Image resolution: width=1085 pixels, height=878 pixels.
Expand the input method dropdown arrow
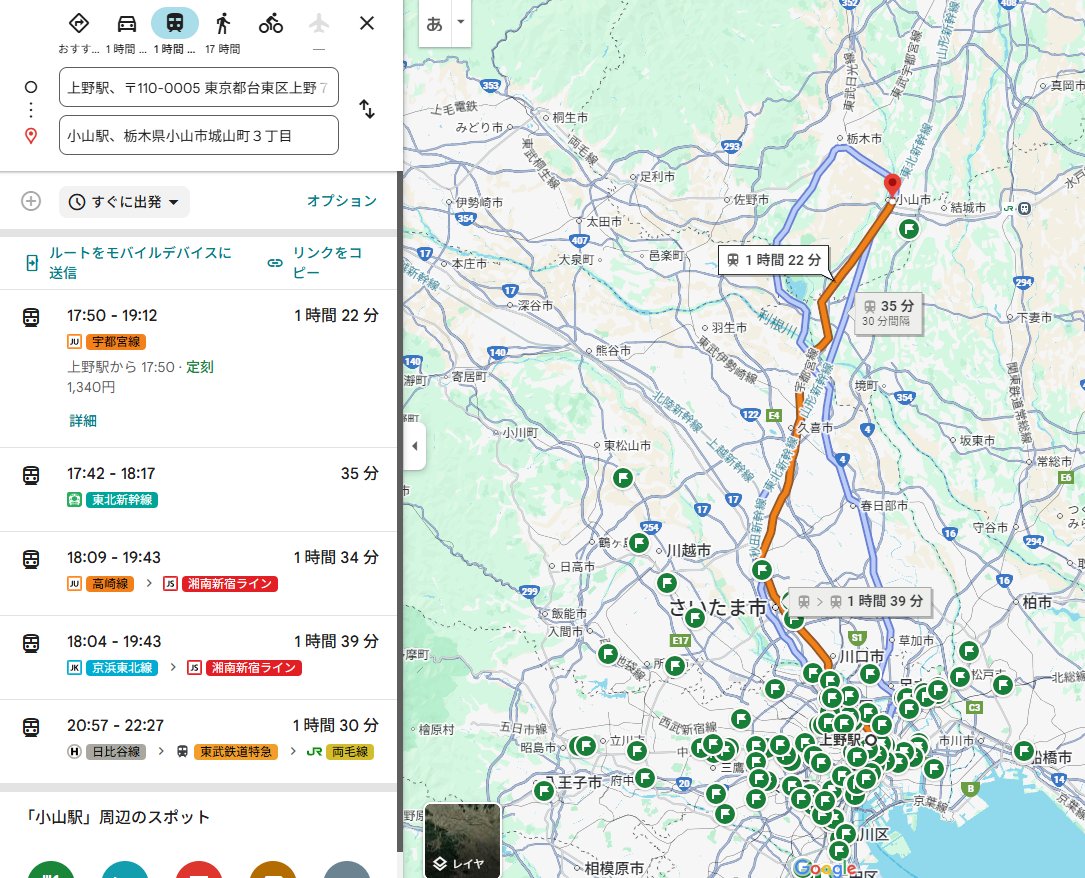[x=461, y=21]
